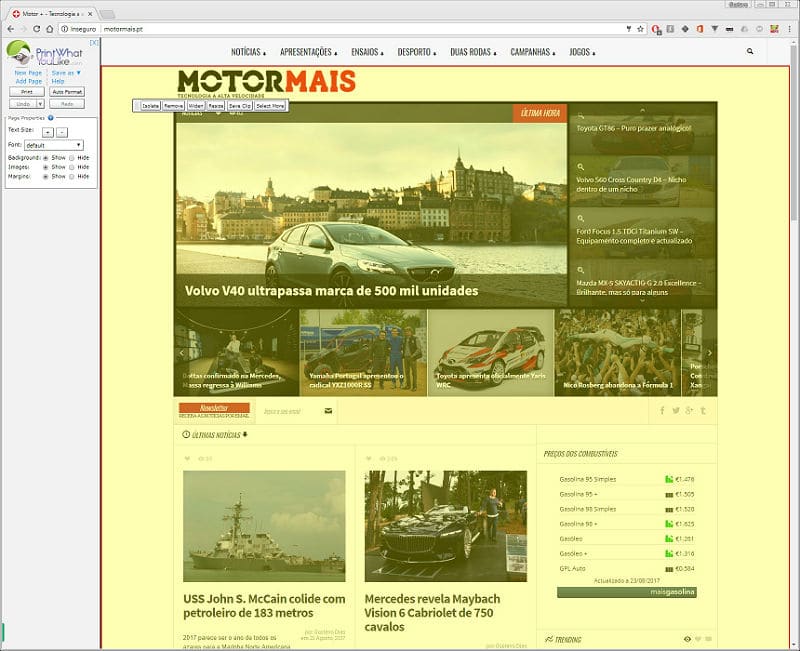Screen dimensions: 800x651
Task: Click the Undo button
Action: (x=23, y=104)
